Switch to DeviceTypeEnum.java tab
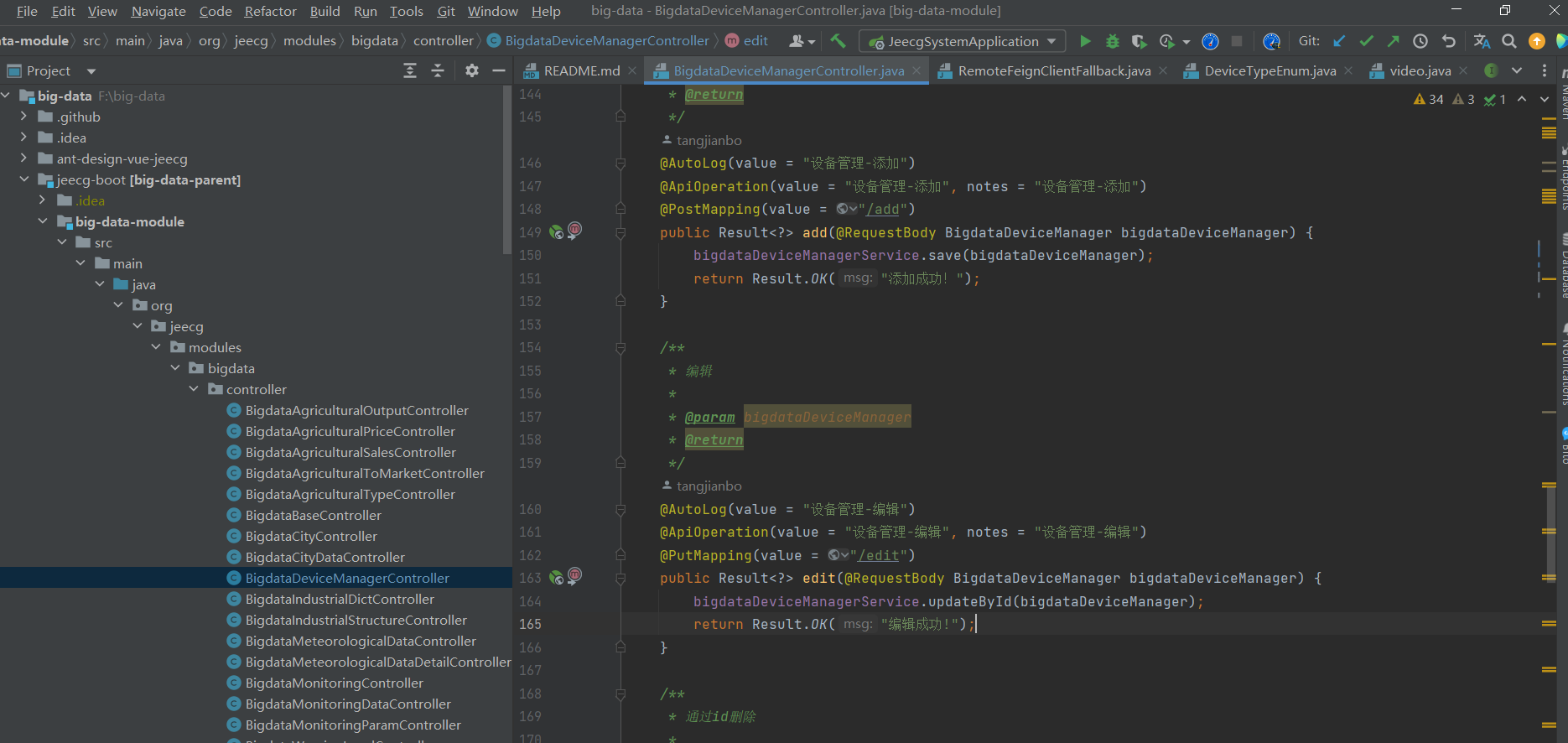The height and width of the screenshot is (743, 1568). 1269,70
